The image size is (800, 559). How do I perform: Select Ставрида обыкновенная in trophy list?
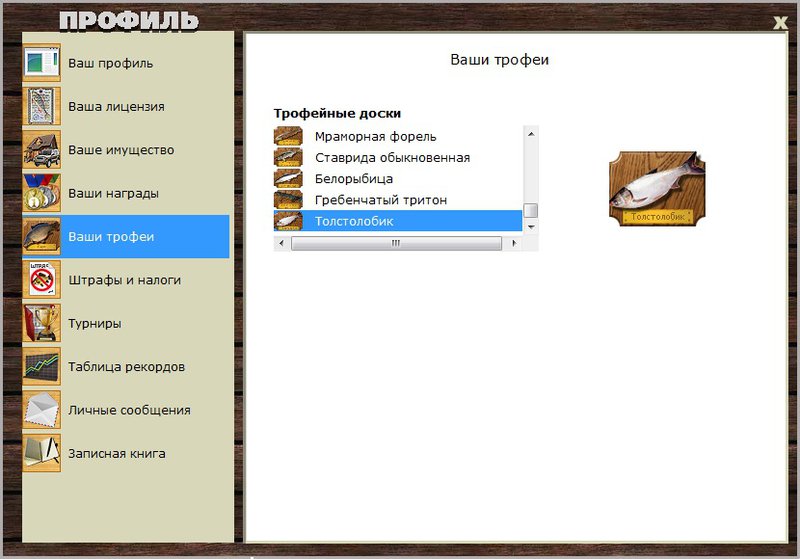398,157
